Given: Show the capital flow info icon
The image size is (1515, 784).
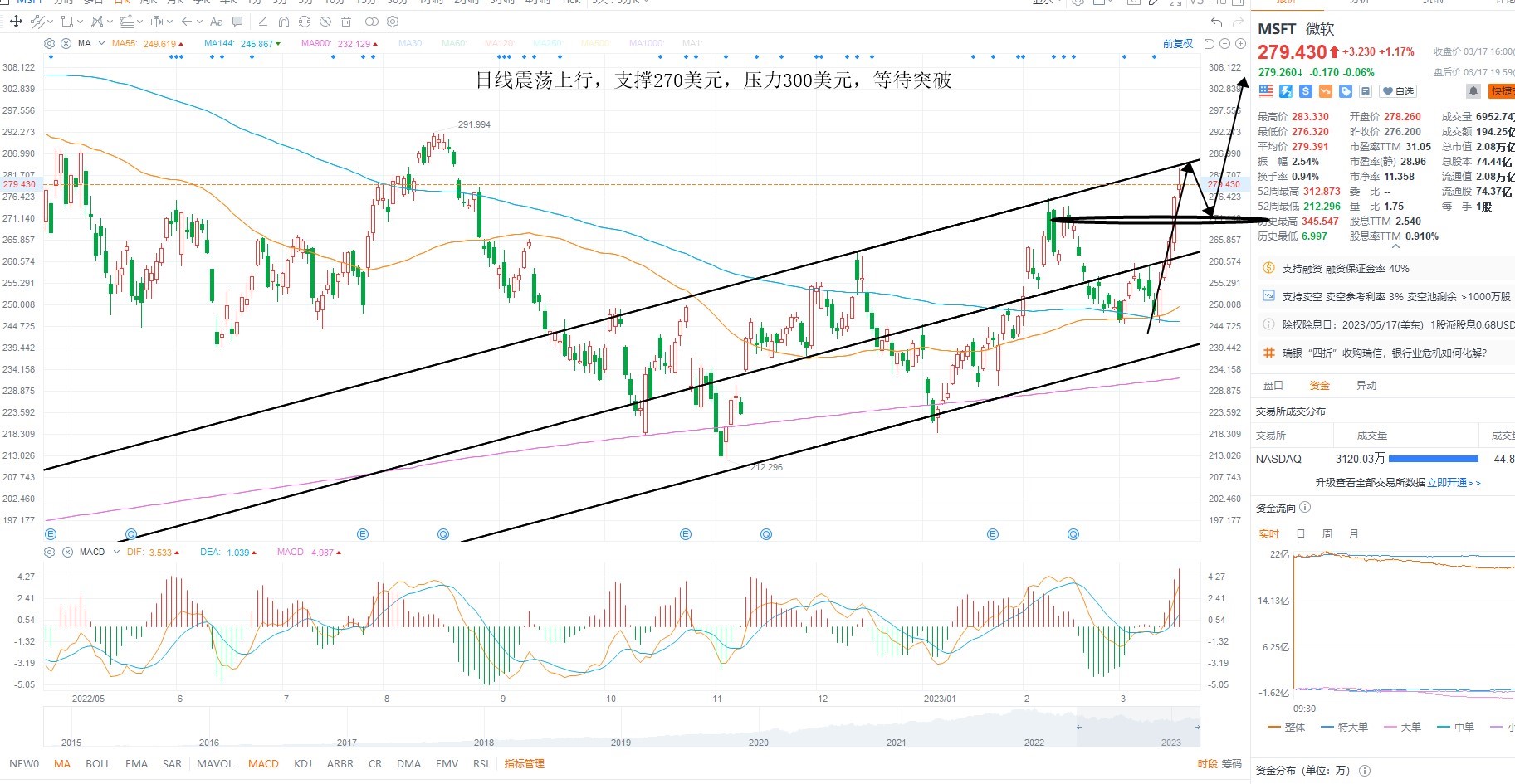Looking at the screenshot, I should pos(1305,508).
